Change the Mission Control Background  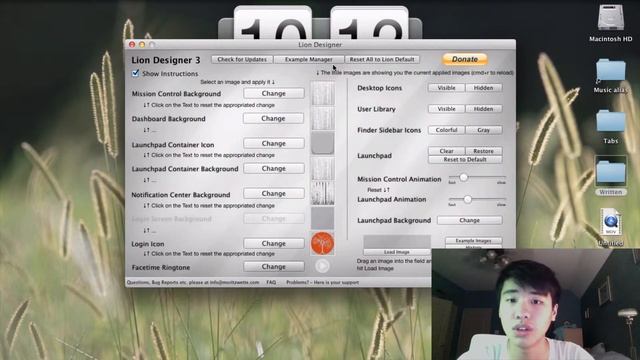273,93
